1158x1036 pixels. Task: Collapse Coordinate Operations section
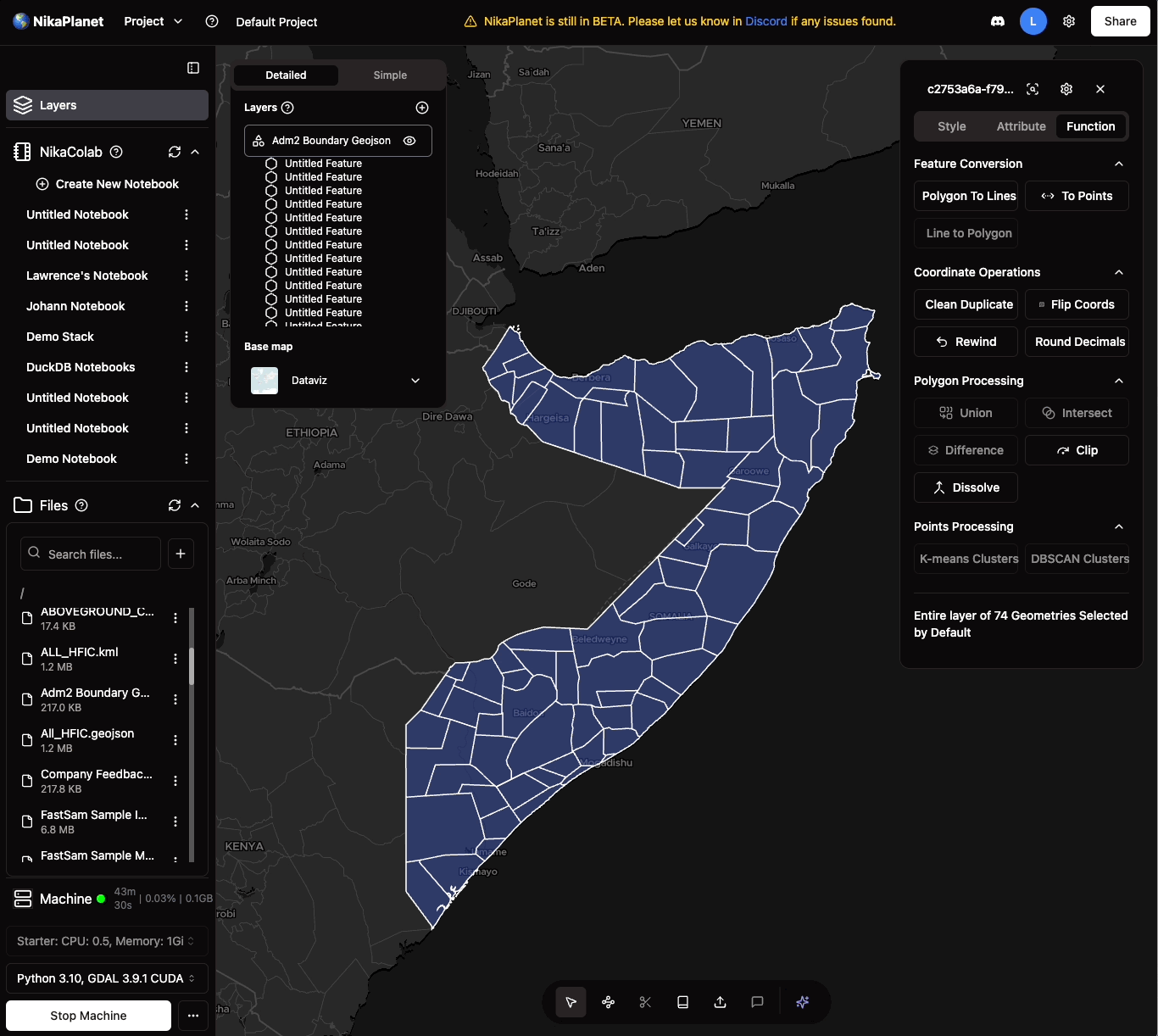point(1119,272)
